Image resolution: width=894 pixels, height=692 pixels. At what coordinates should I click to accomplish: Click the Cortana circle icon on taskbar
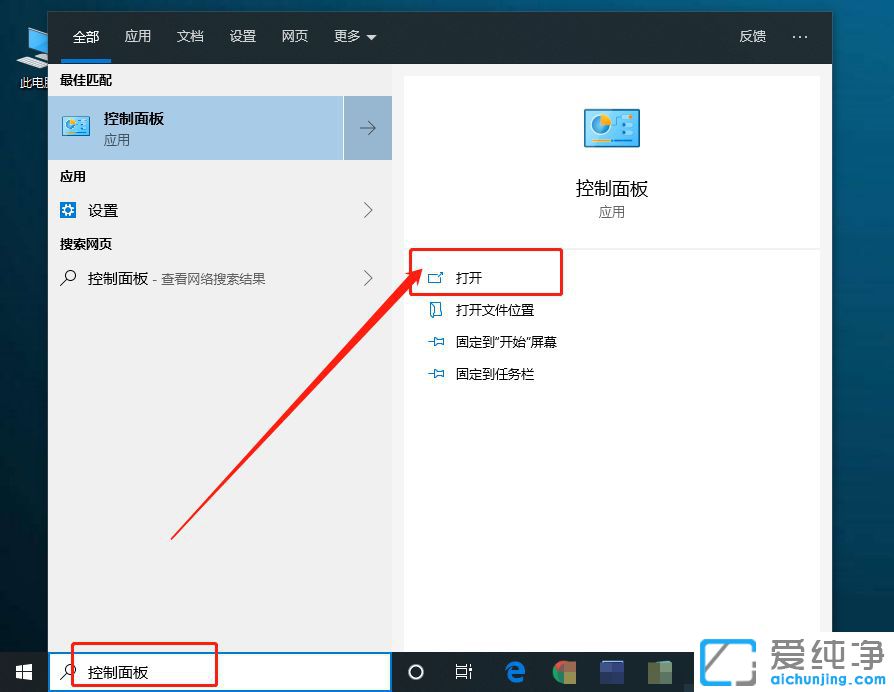tap(416, 672)
